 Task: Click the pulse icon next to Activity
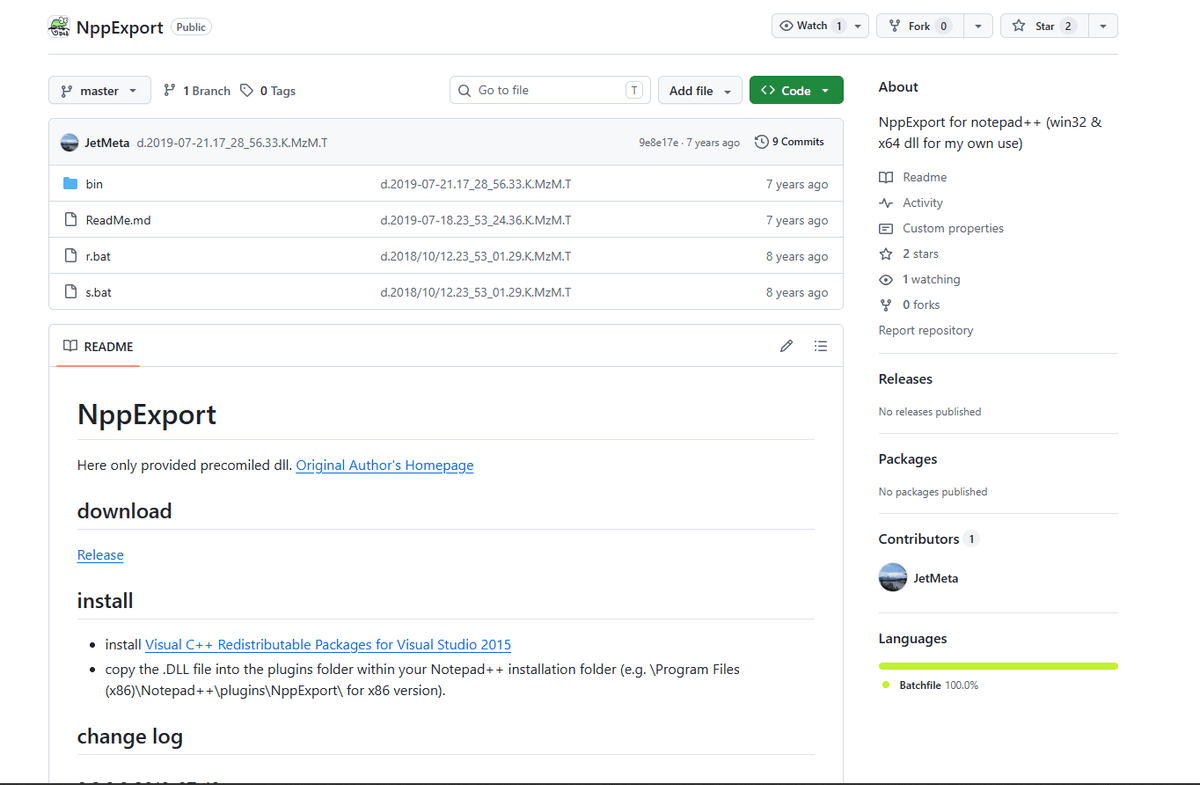pyautogui.click(x=885, y=203)
